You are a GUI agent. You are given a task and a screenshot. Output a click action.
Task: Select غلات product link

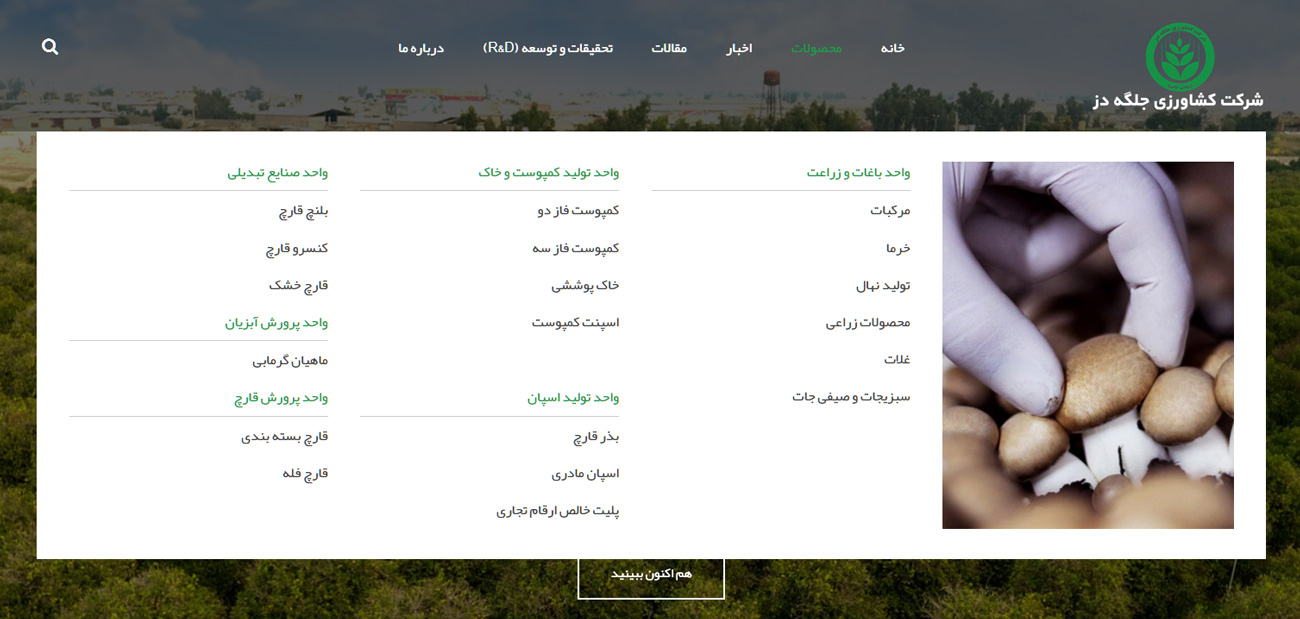(x=897, y=360)
